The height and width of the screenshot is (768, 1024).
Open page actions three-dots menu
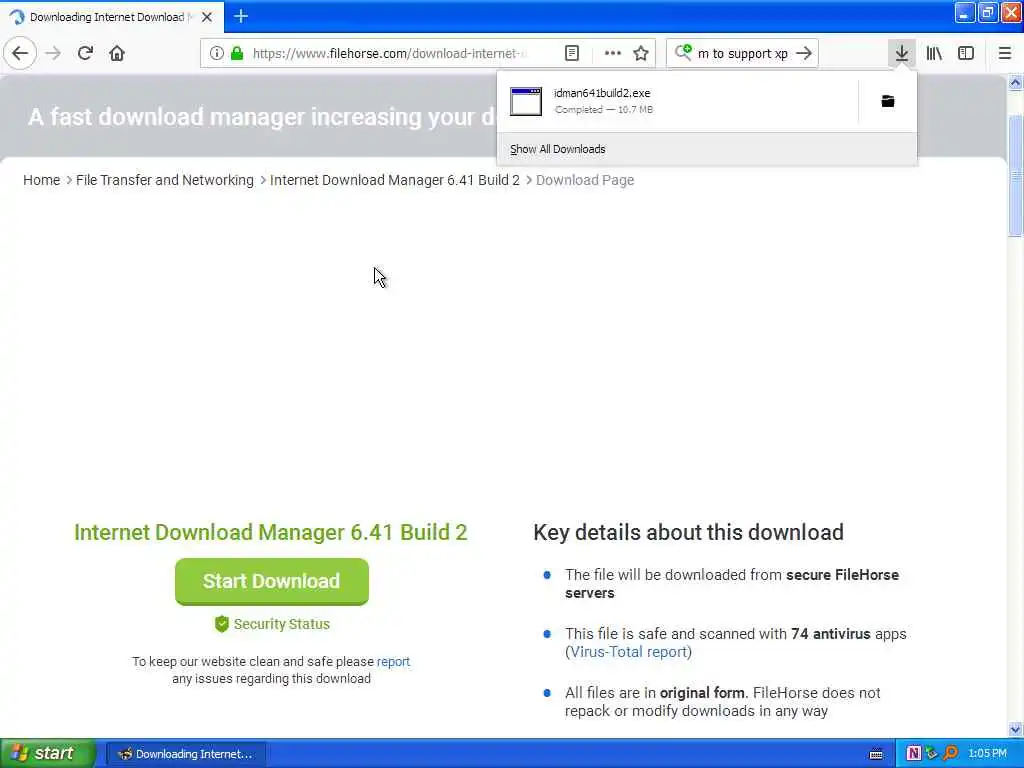613,53
